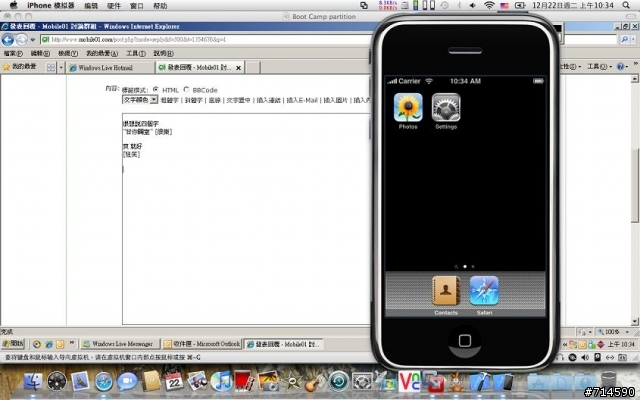
Task: Open the 窗口 menu
Action: point(137,6)
